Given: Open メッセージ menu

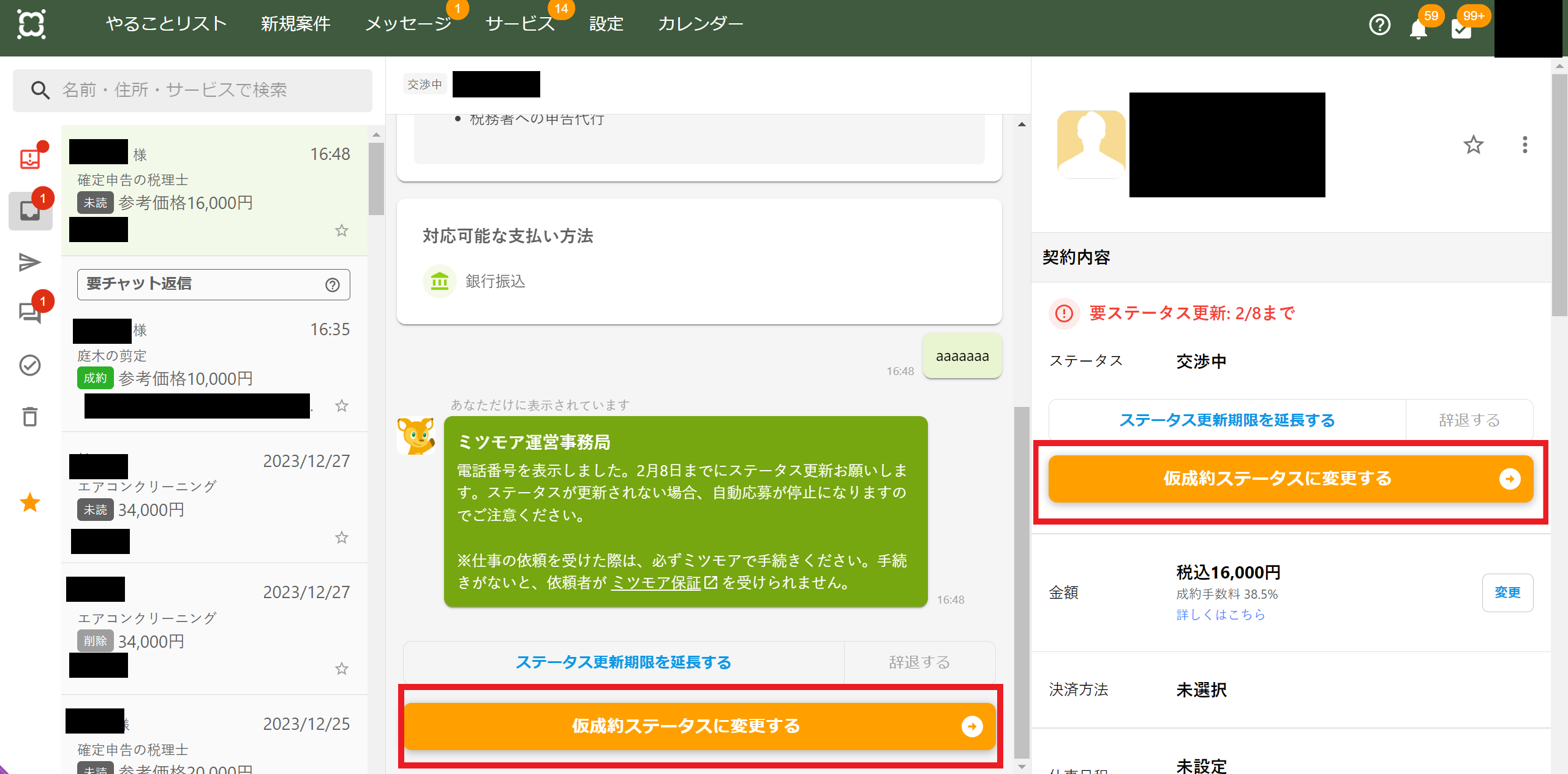Looking at the screenshot, I should [409, 23].
